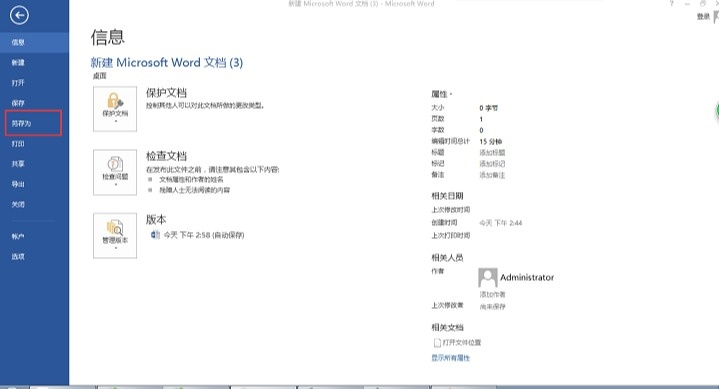Click the help question mark icon

[x=671, y=4]
